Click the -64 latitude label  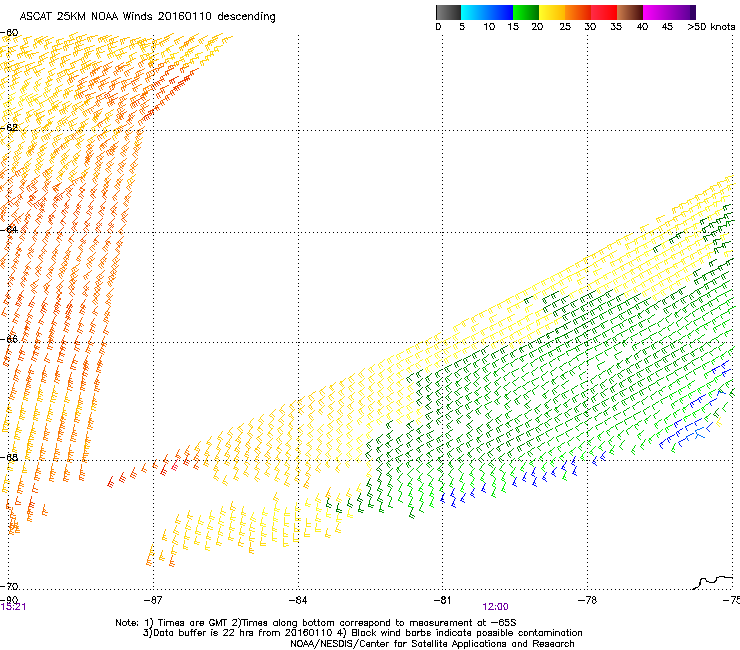coord(9,230)
